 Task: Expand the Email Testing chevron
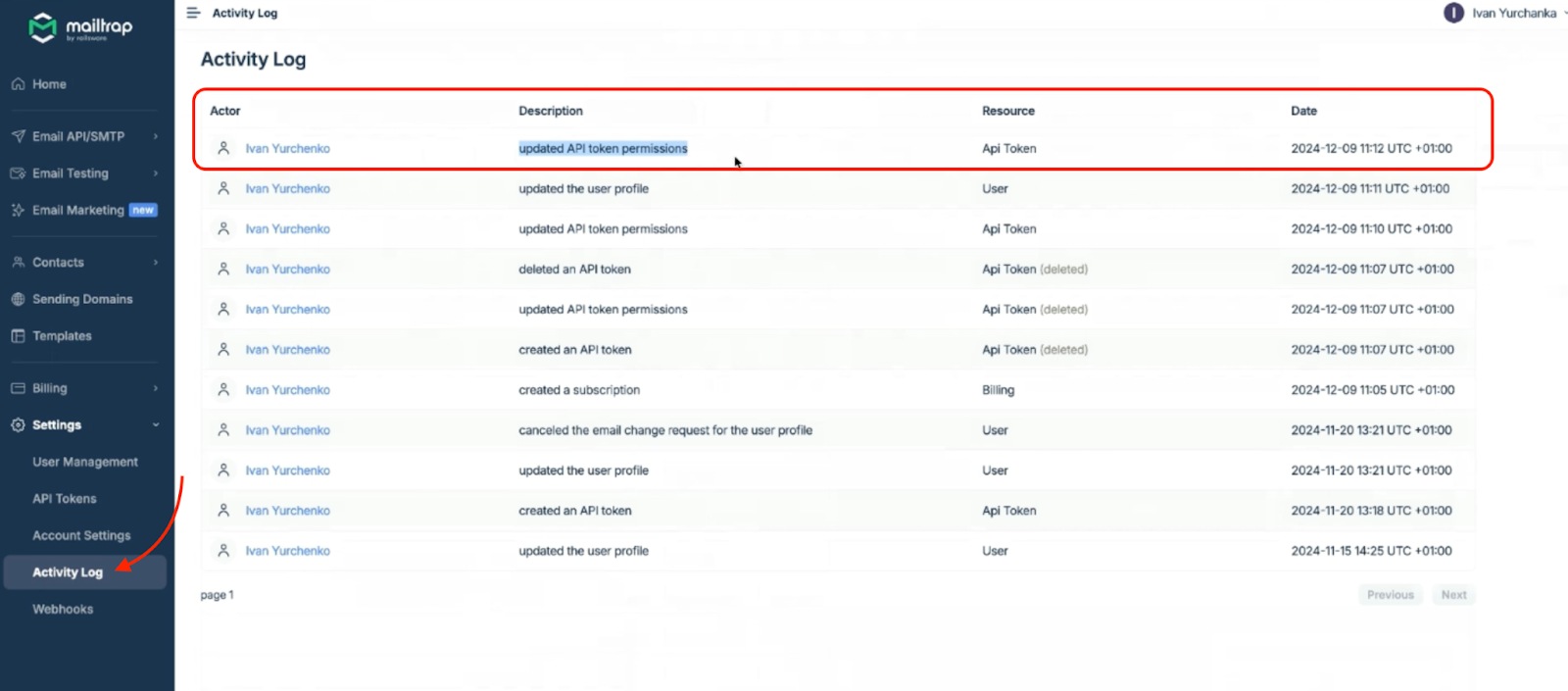click(156, 173)
